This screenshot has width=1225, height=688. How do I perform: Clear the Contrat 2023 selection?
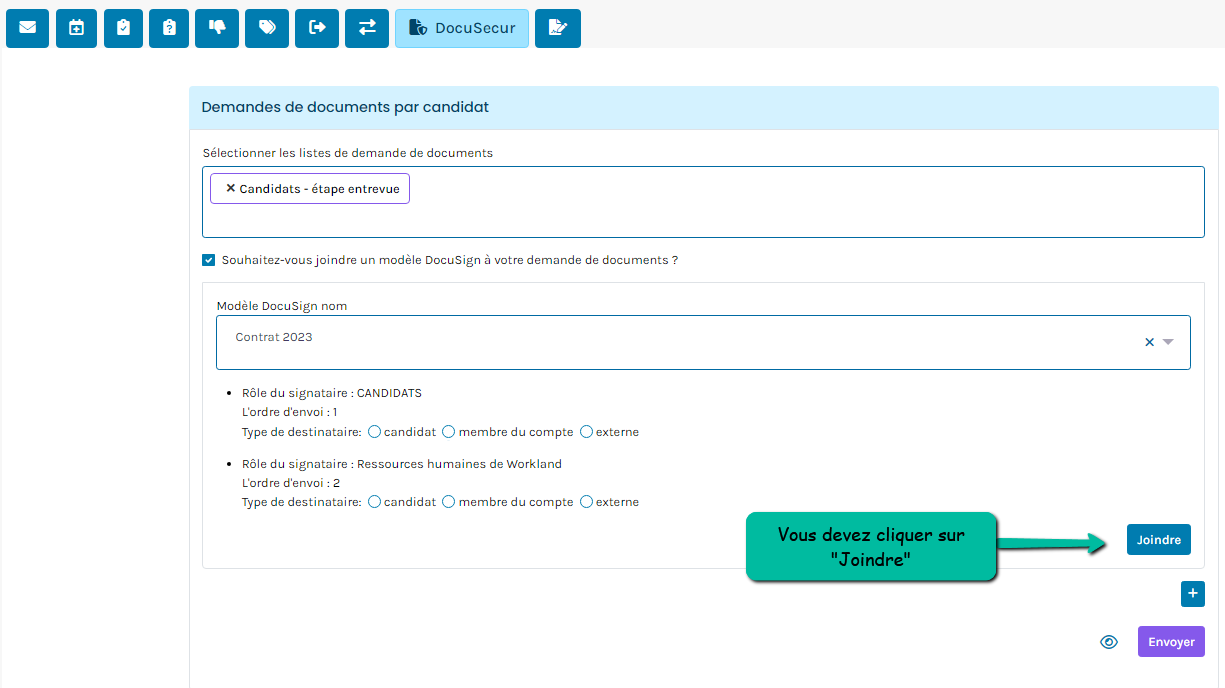1149,342
